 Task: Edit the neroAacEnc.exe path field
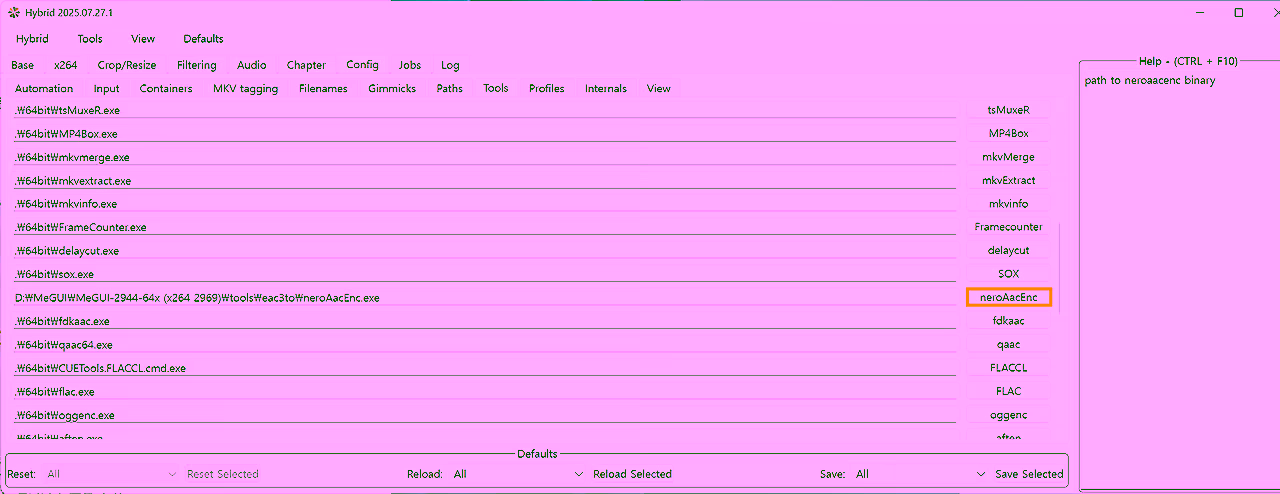tap(484, 298)
